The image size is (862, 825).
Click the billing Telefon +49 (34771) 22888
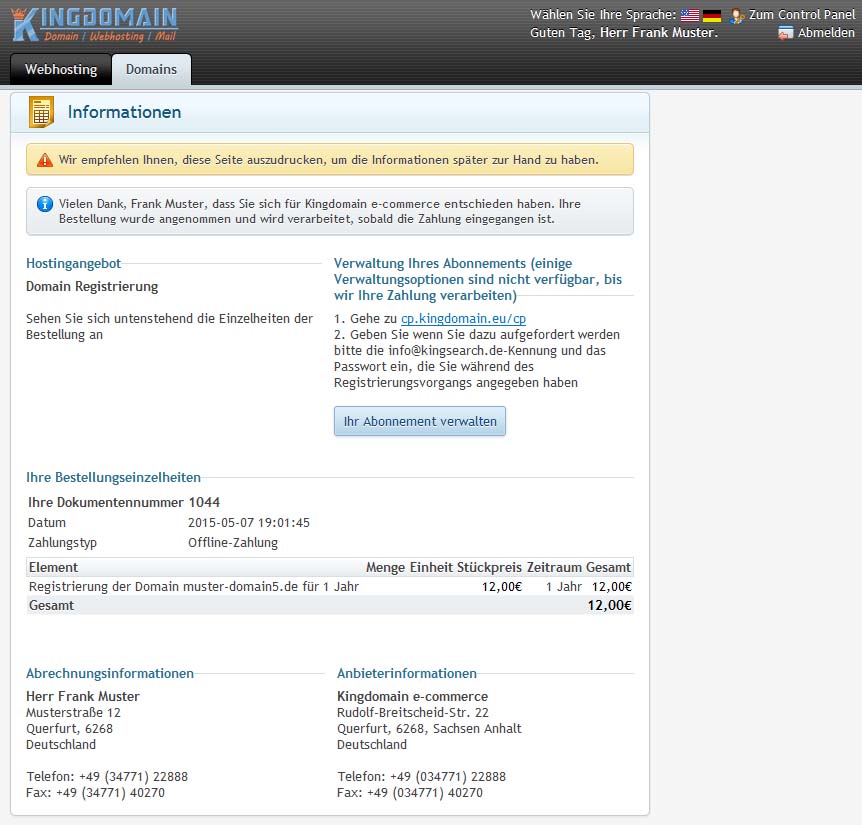(107, 777)
